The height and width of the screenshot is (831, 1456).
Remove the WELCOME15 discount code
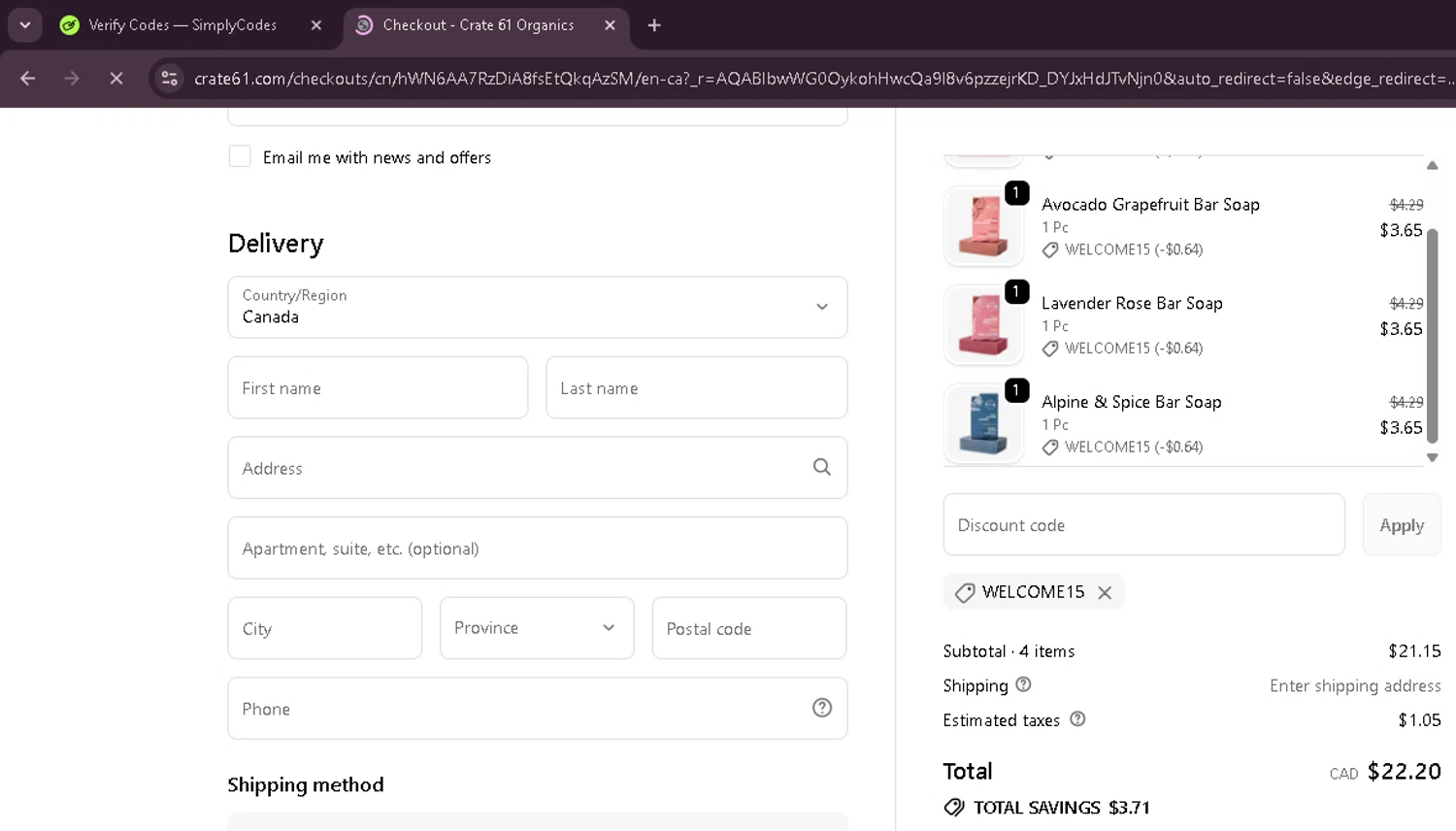(x=1105, y=592)
